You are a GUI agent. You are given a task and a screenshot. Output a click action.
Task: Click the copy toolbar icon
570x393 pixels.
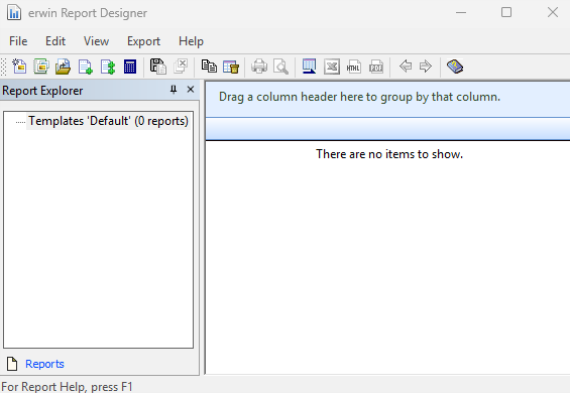pos(209,67)
